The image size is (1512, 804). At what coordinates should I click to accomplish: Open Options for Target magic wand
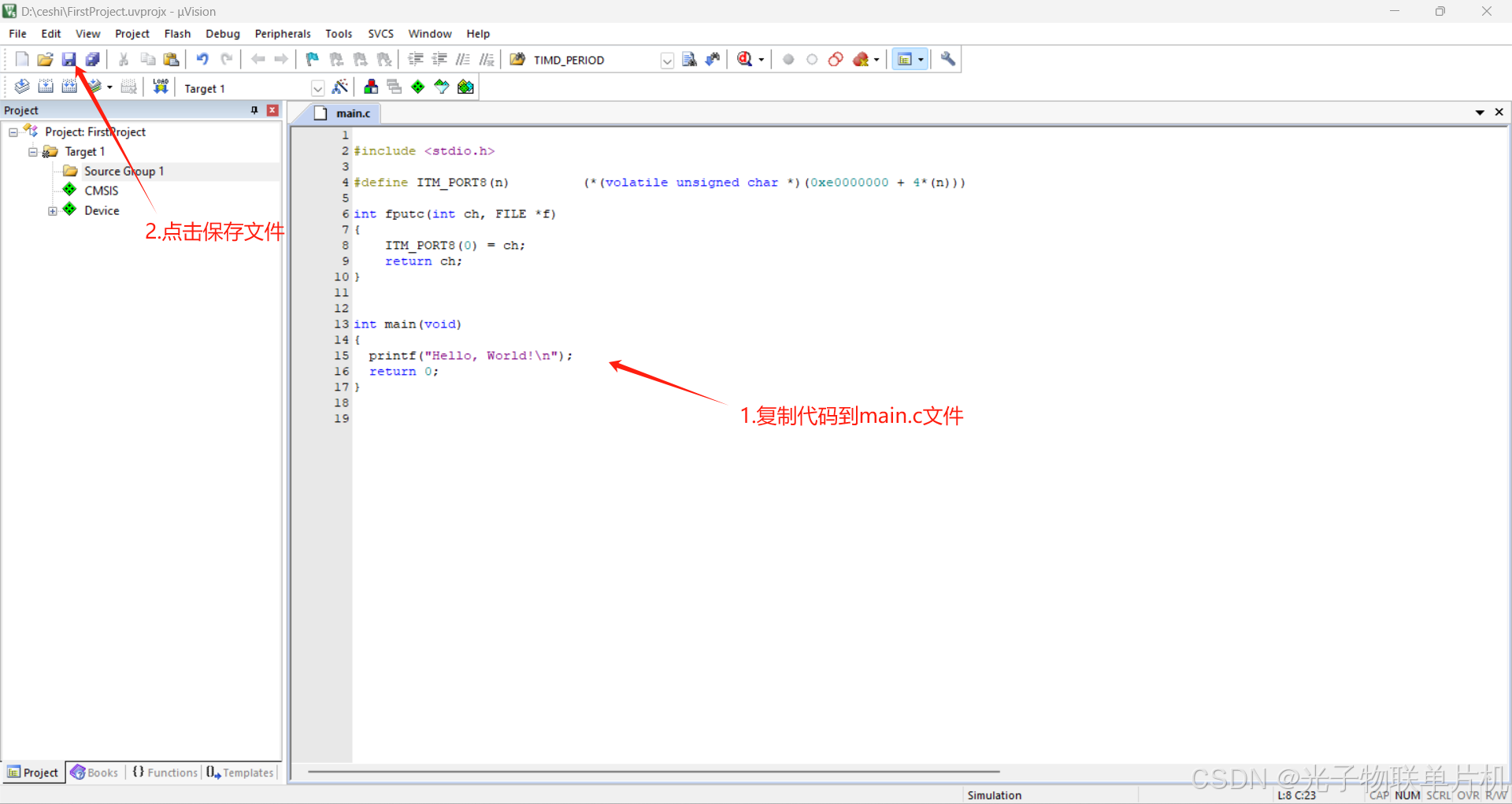(x=340, y=87)
